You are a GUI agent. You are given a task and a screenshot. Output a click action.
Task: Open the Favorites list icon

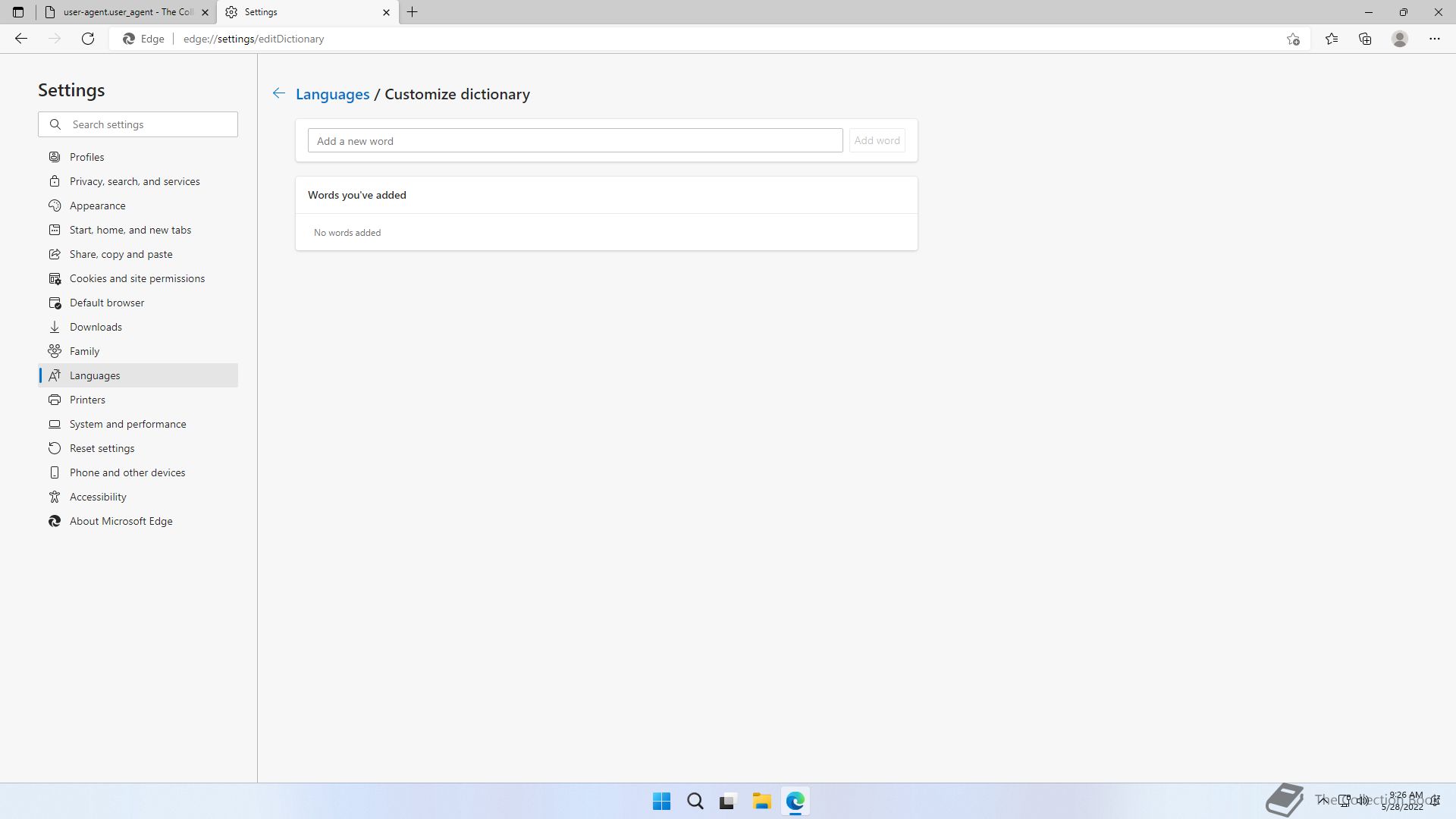click(x=1332, y=39)
